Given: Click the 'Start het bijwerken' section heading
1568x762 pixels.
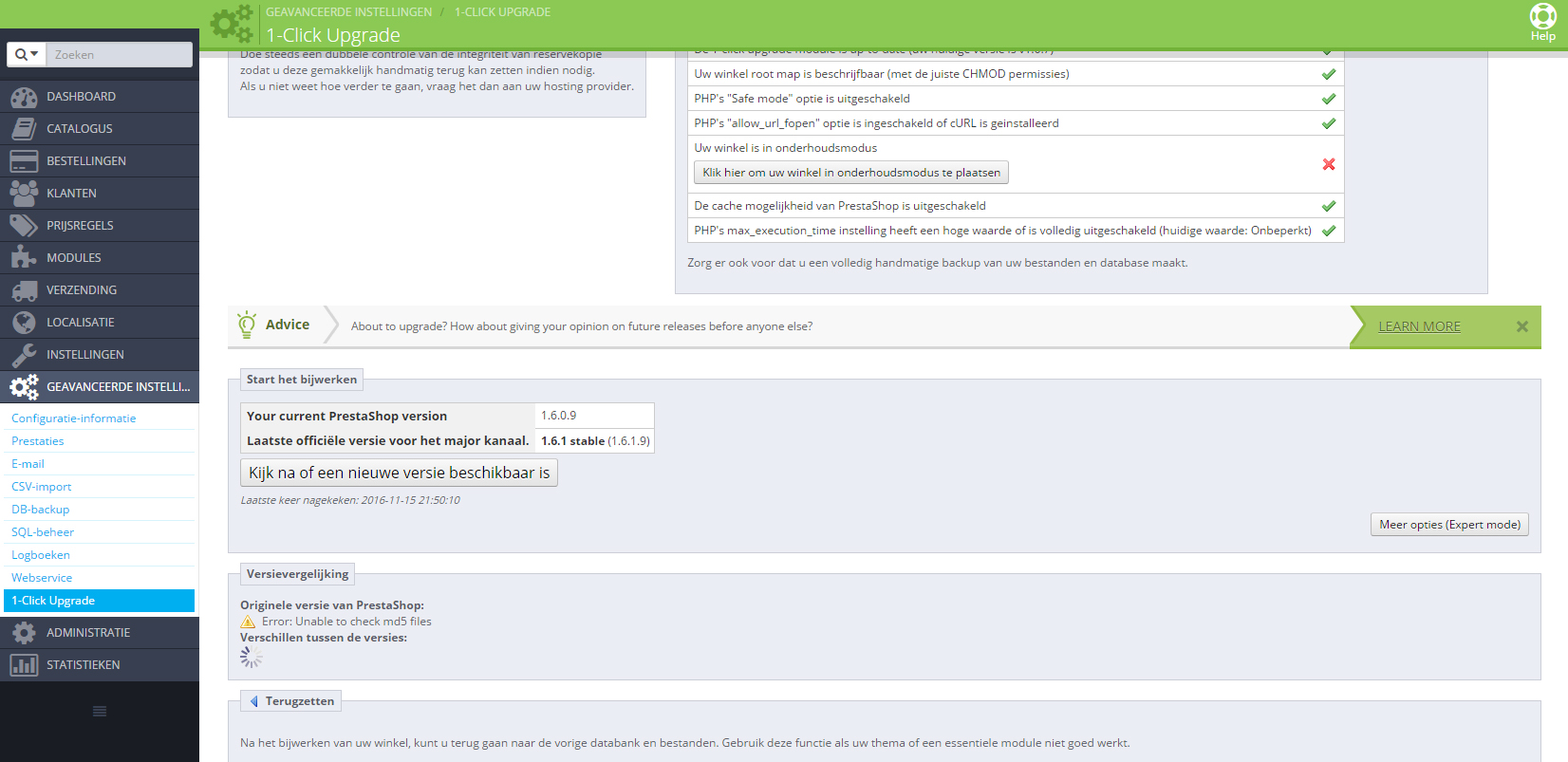Looking at the screenshot, I should tap(302, 380).
